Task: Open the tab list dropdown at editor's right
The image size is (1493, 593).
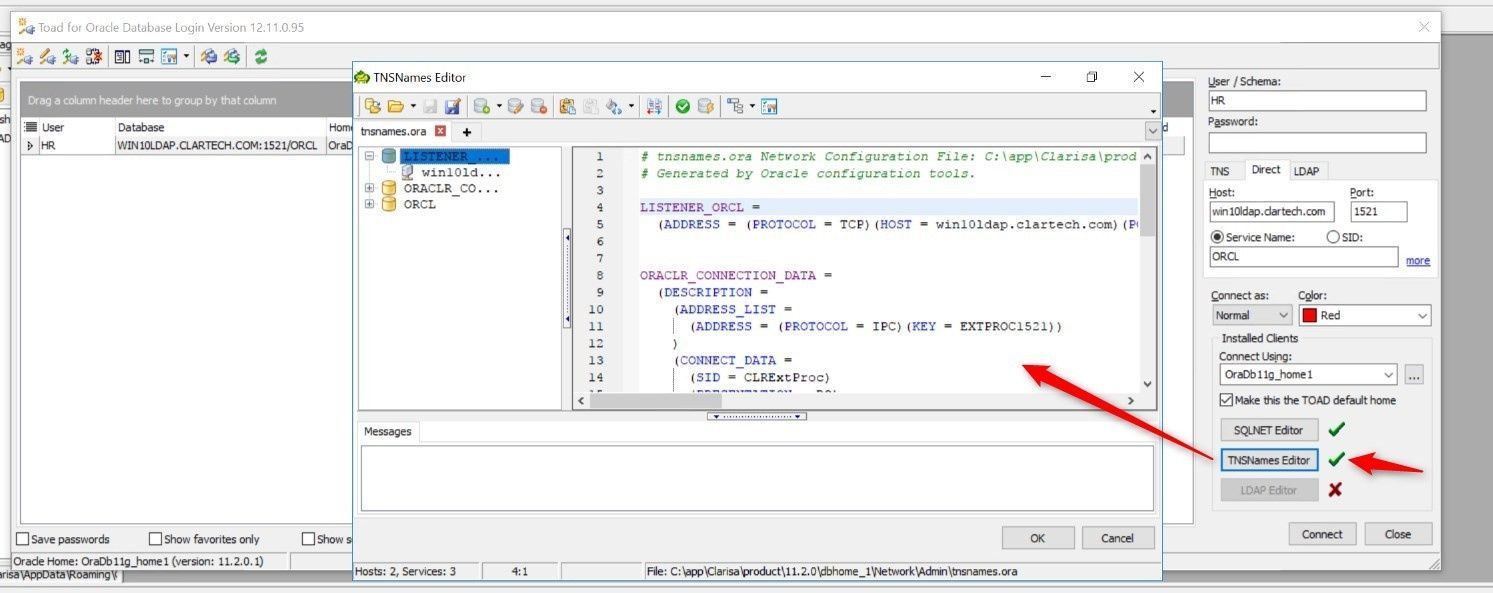Action: point(1152,131)
